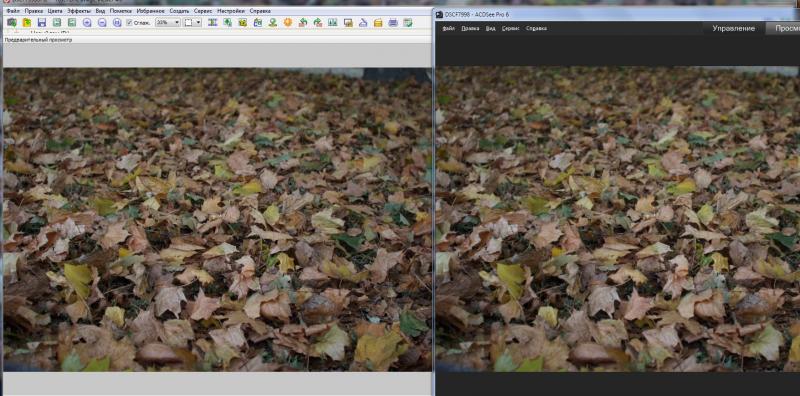This screenshot has height=396, width=800.
Task: Open the Вид menu in the left viewer
Action: [x=101, y=11]
